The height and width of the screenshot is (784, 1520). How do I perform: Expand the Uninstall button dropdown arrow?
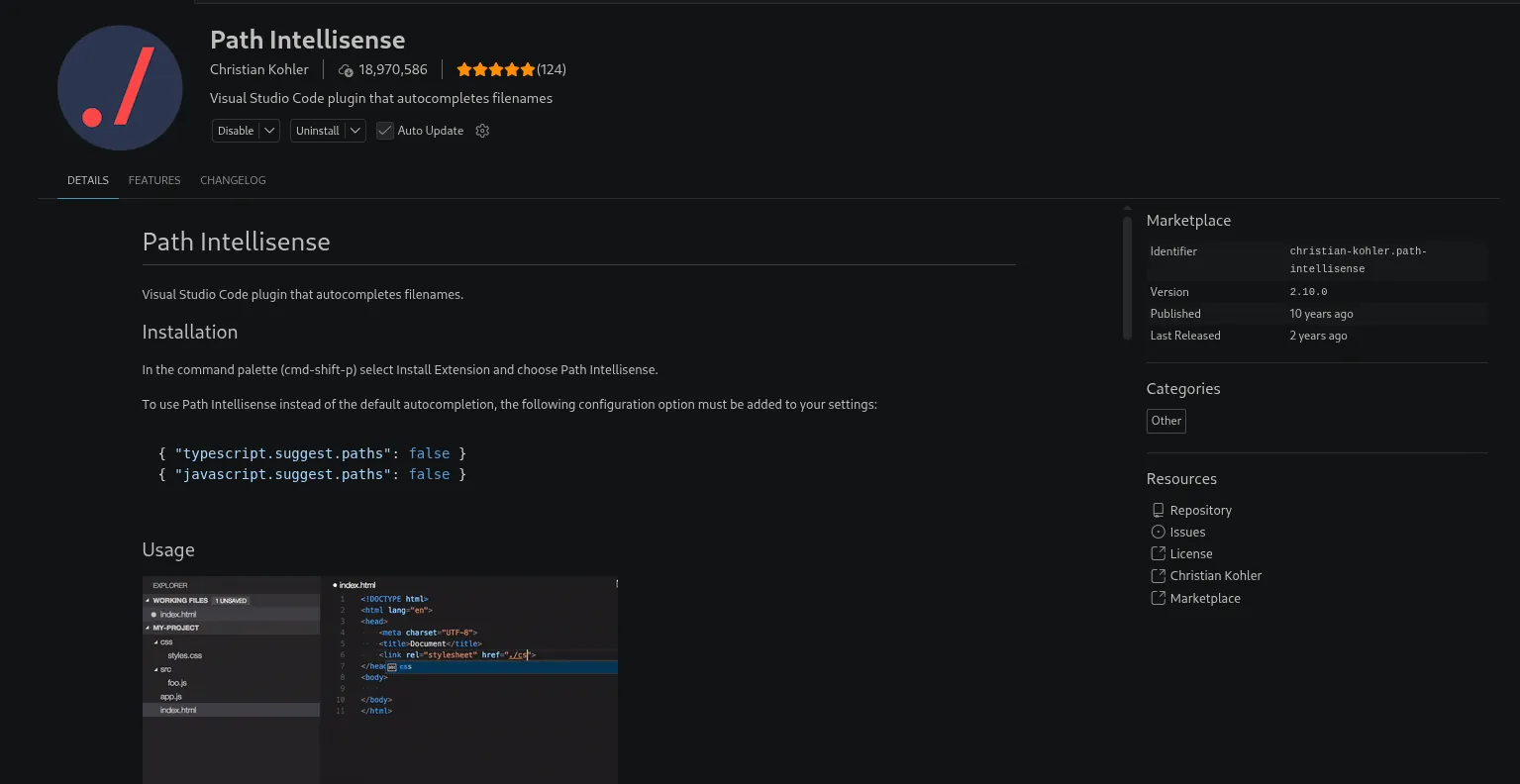pos(355,131)
